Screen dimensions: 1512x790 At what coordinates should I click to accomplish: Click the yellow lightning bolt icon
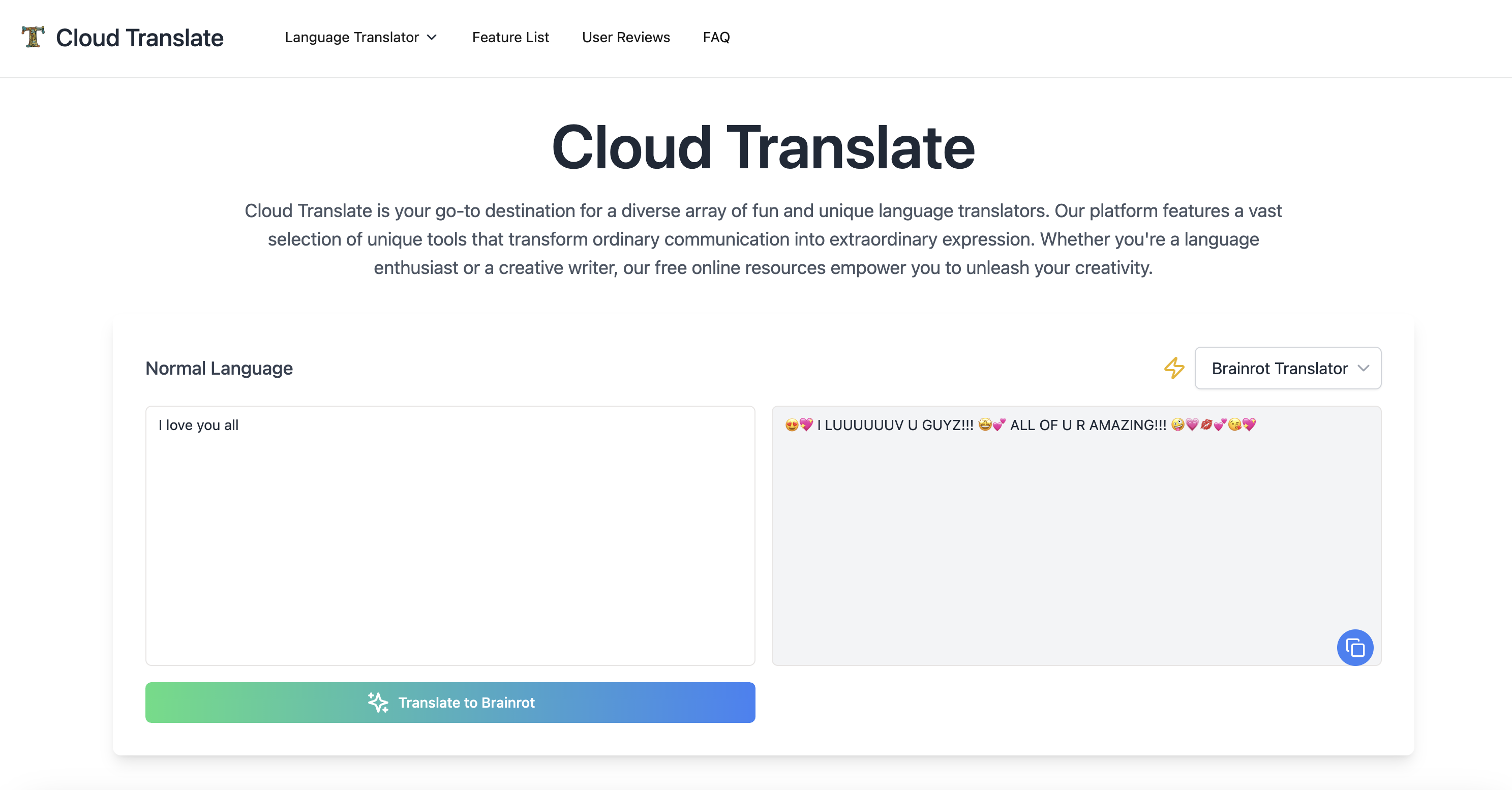click(1174, 368)
